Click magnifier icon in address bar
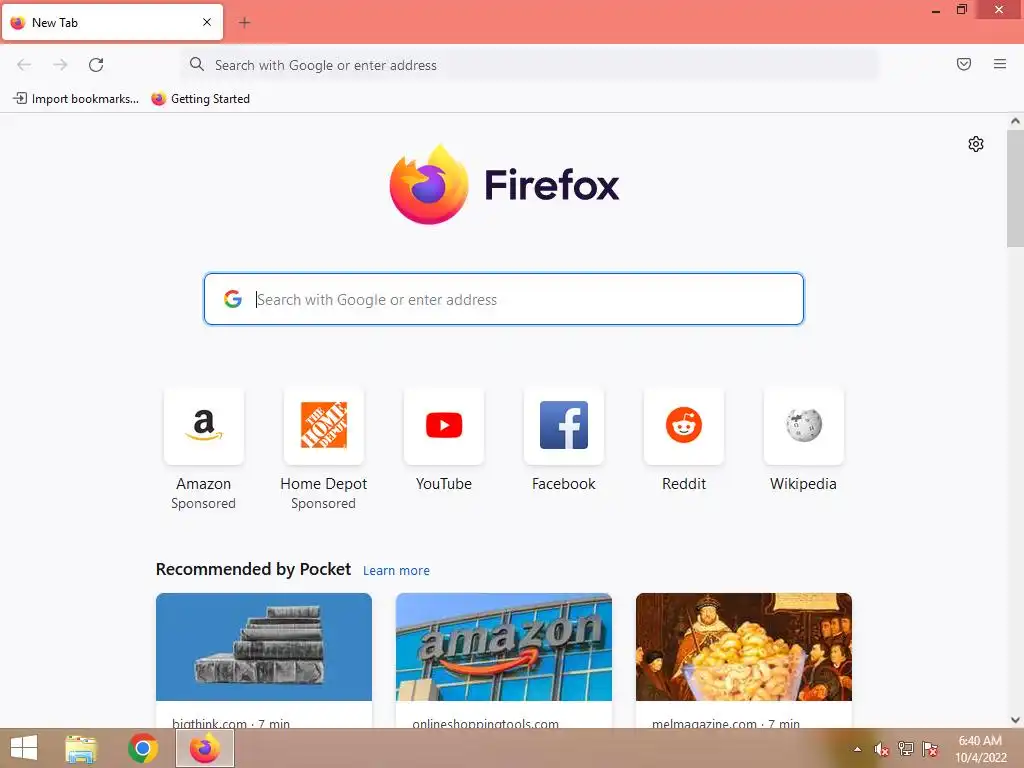The width and height of the screenshot is (1024, 768). pos(197,64)
